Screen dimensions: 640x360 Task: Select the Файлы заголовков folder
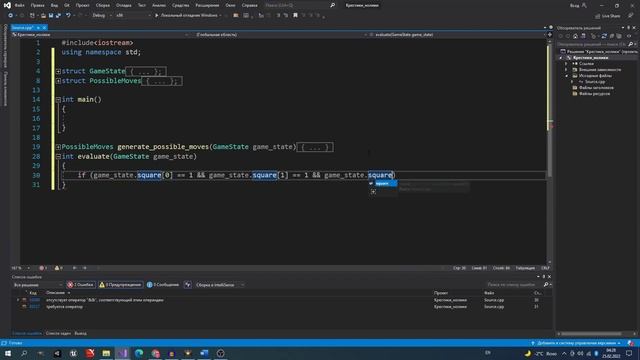593,88
